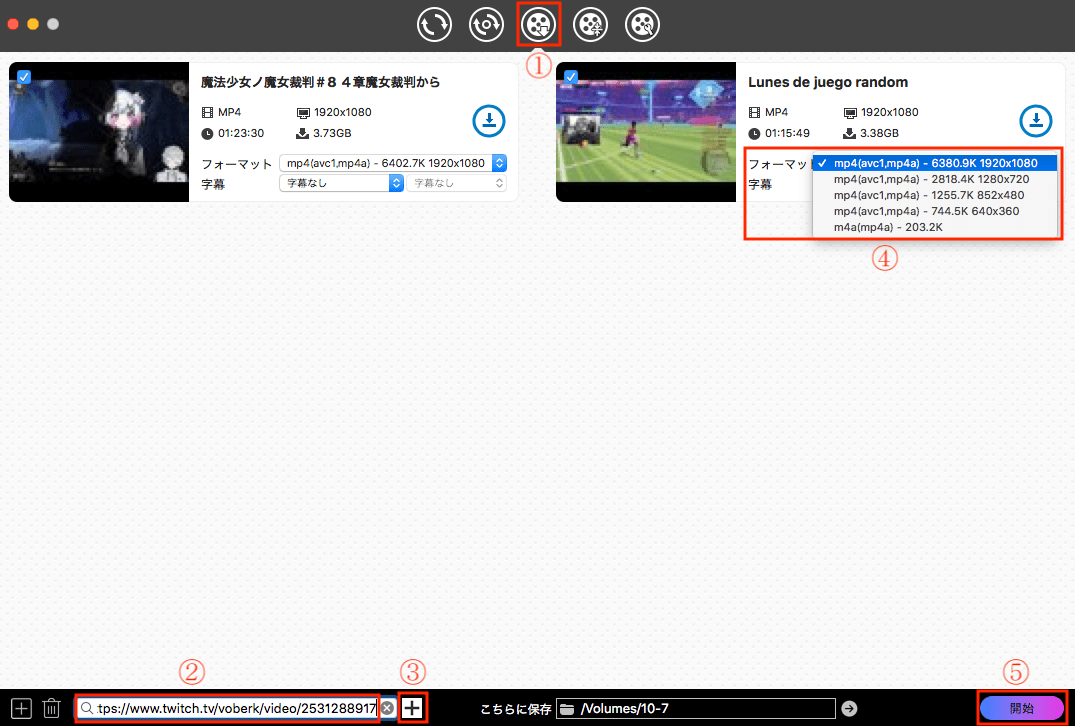The image size is (1075, 726).
Task: Uncheck the 魔法少女ノ魔女裁判 video checkbox
Action: (x=24, y=76)
